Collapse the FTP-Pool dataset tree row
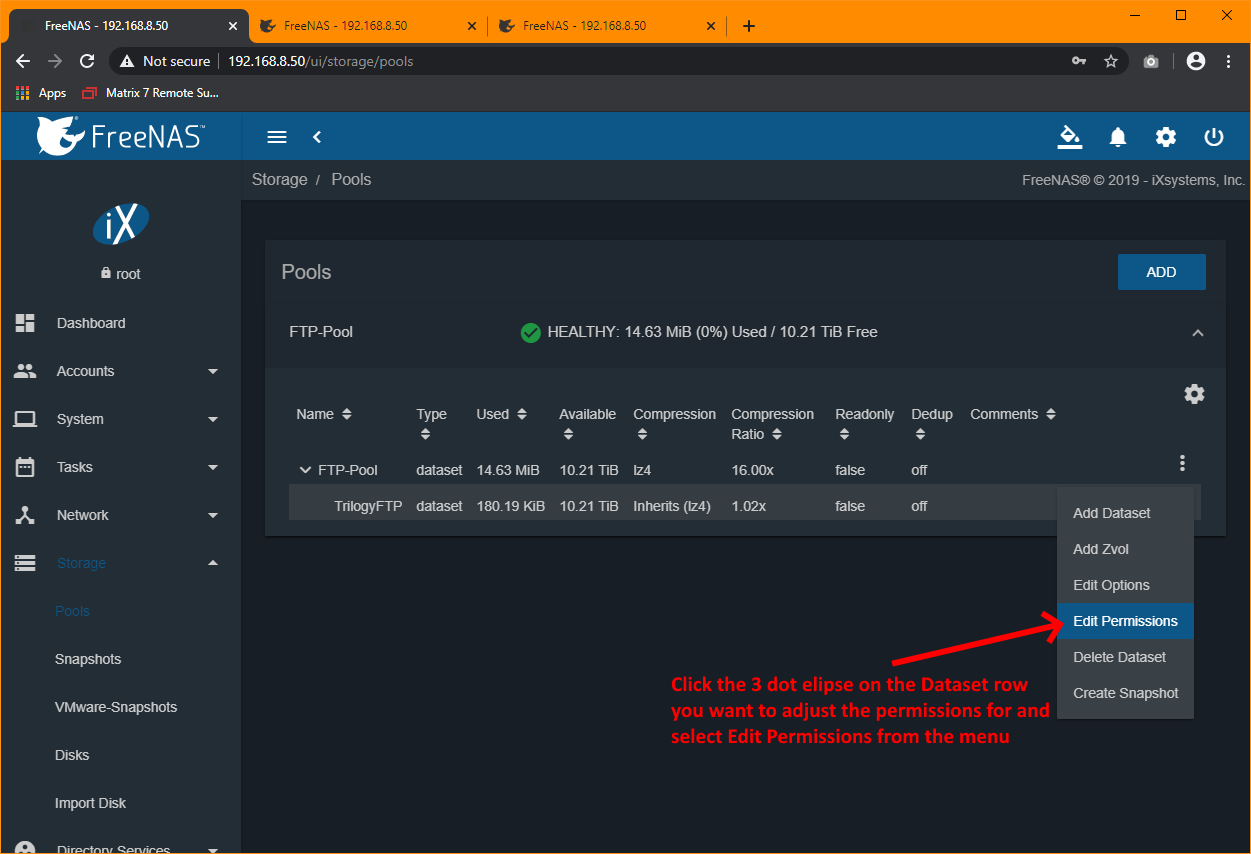Viewport: 1251px width, 854px height. click(x=305, y=470)
